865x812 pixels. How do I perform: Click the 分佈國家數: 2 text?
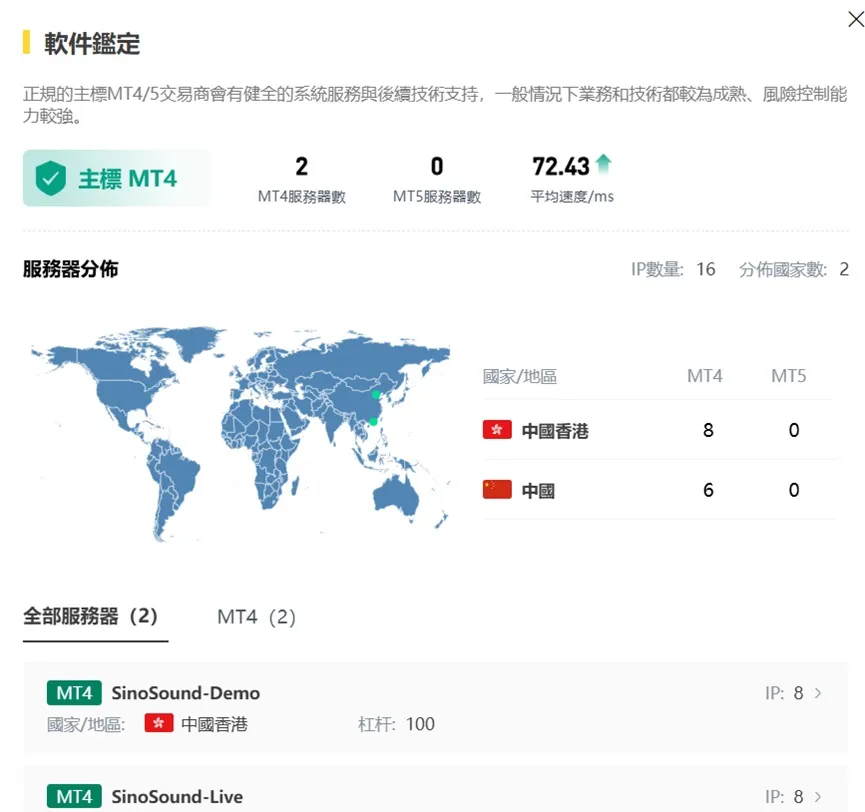794,269
